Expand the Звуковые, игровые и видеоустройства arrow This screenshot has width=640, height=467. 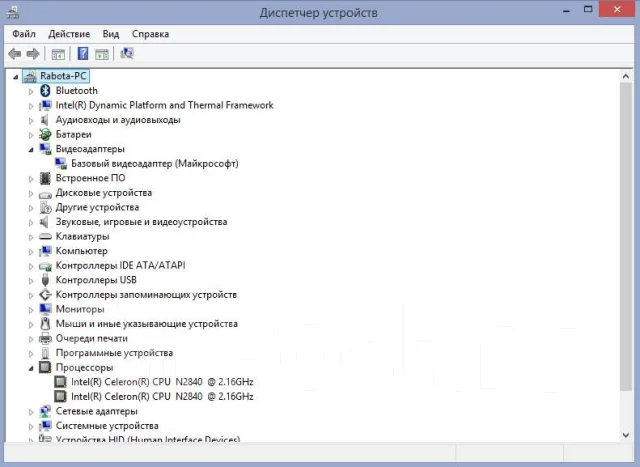point(31,222)
